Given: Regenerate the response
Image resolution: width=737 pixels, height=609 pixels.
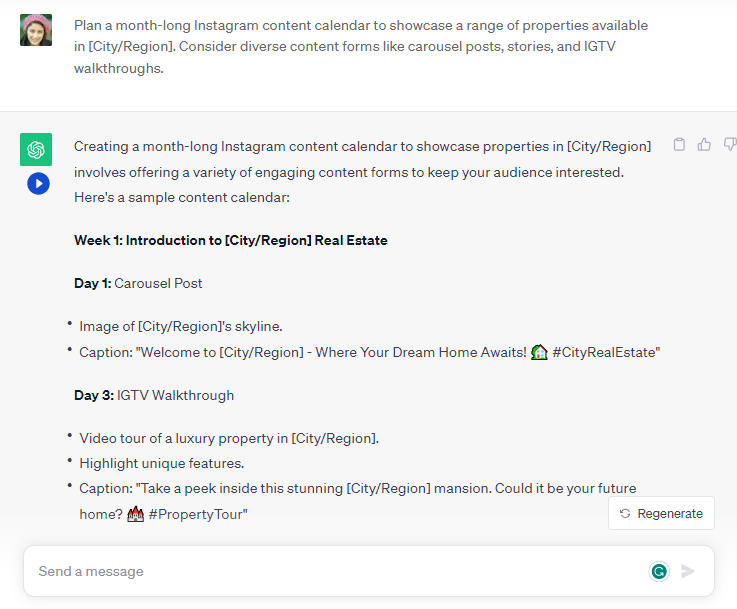Looking at the screenshot, I should pyautogui.click(x=661, y=513).
